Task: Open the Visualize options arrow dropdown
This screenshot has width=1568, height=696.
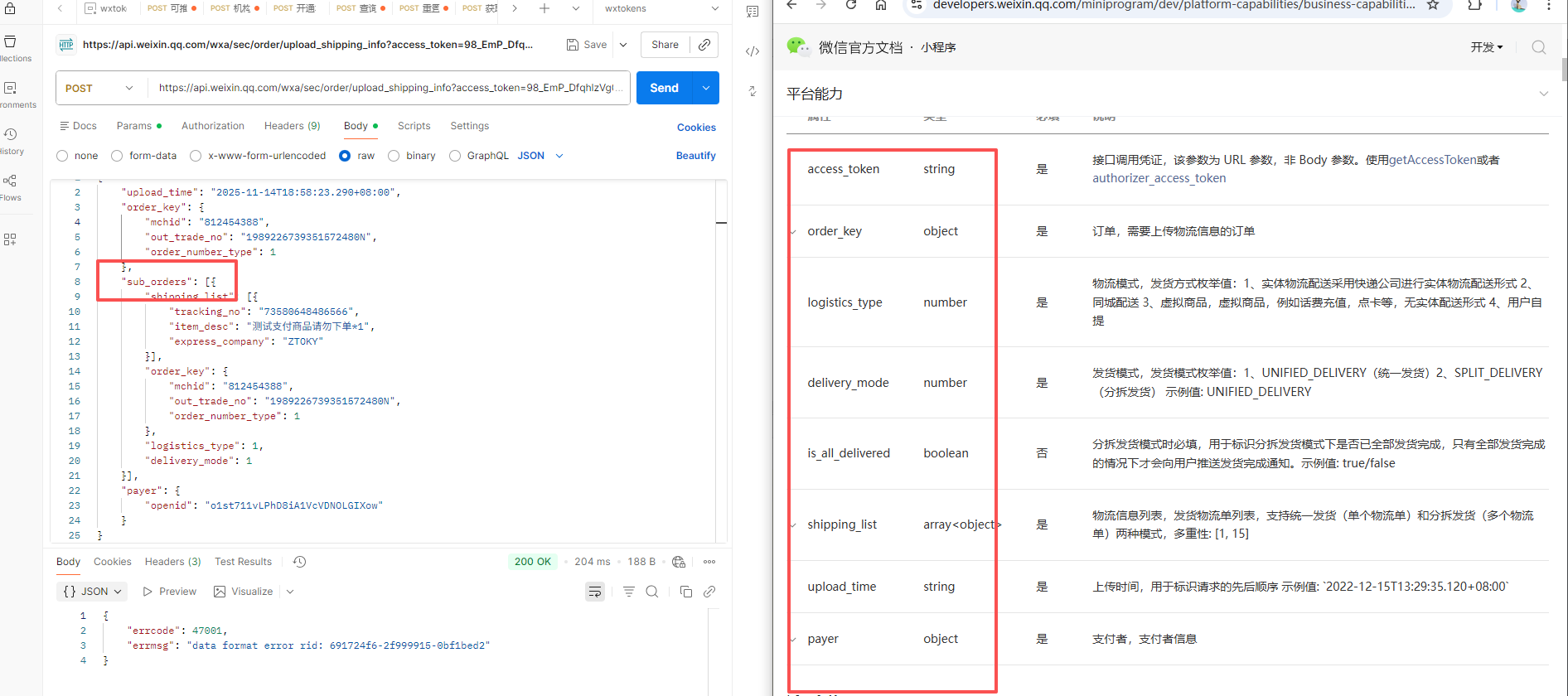Action: coord(290,592)
